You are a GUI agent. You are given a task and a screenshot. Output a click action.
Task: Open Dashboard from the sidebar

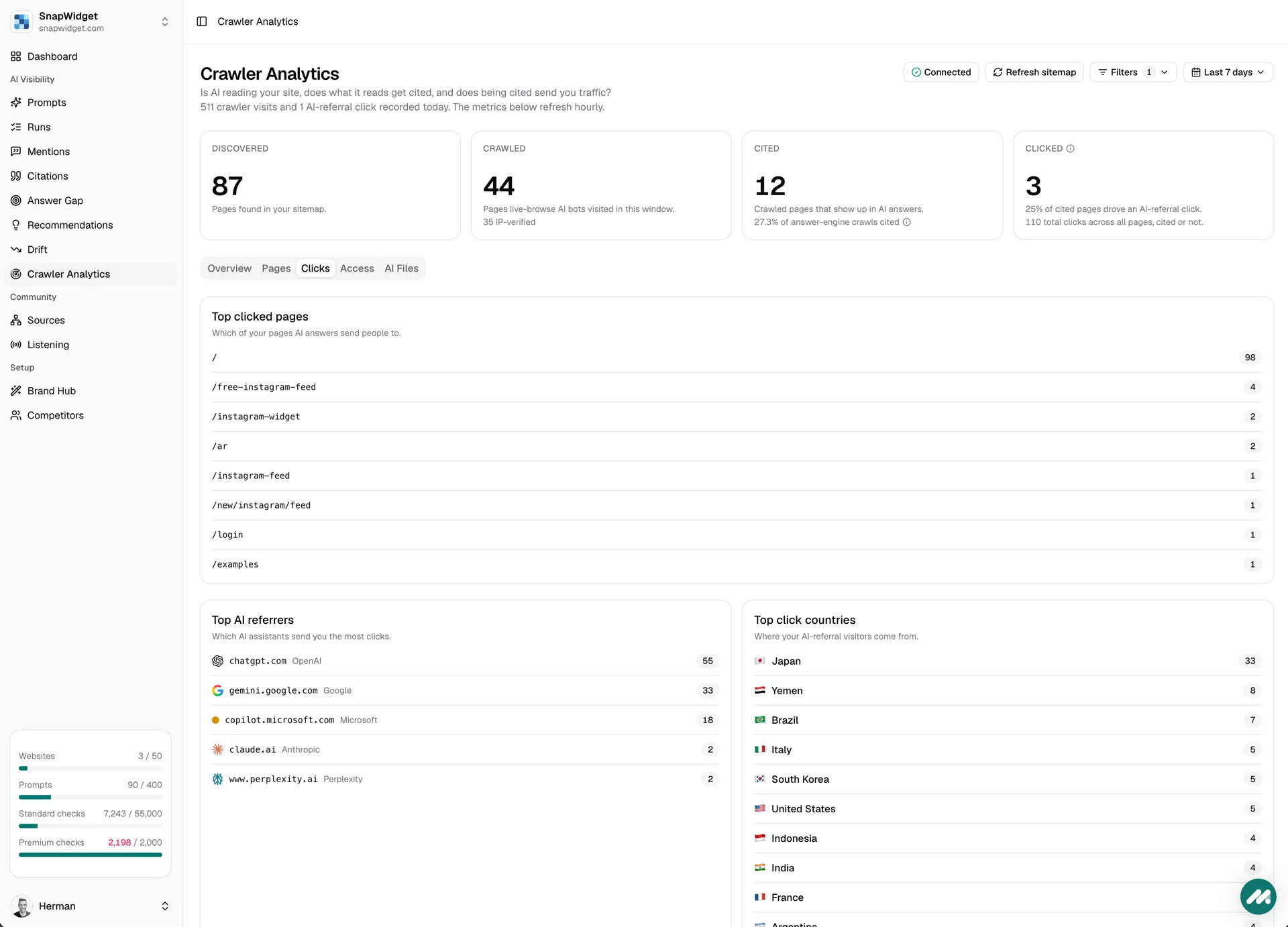91,56
